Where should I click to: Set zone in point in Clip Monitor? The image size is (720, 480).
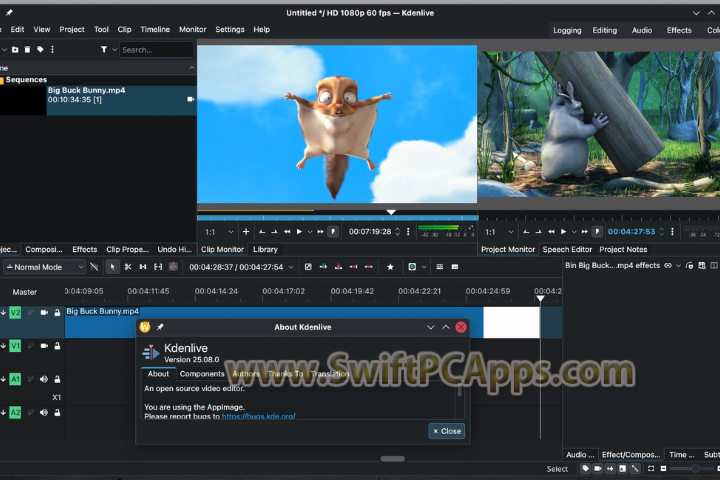point(262,232)
